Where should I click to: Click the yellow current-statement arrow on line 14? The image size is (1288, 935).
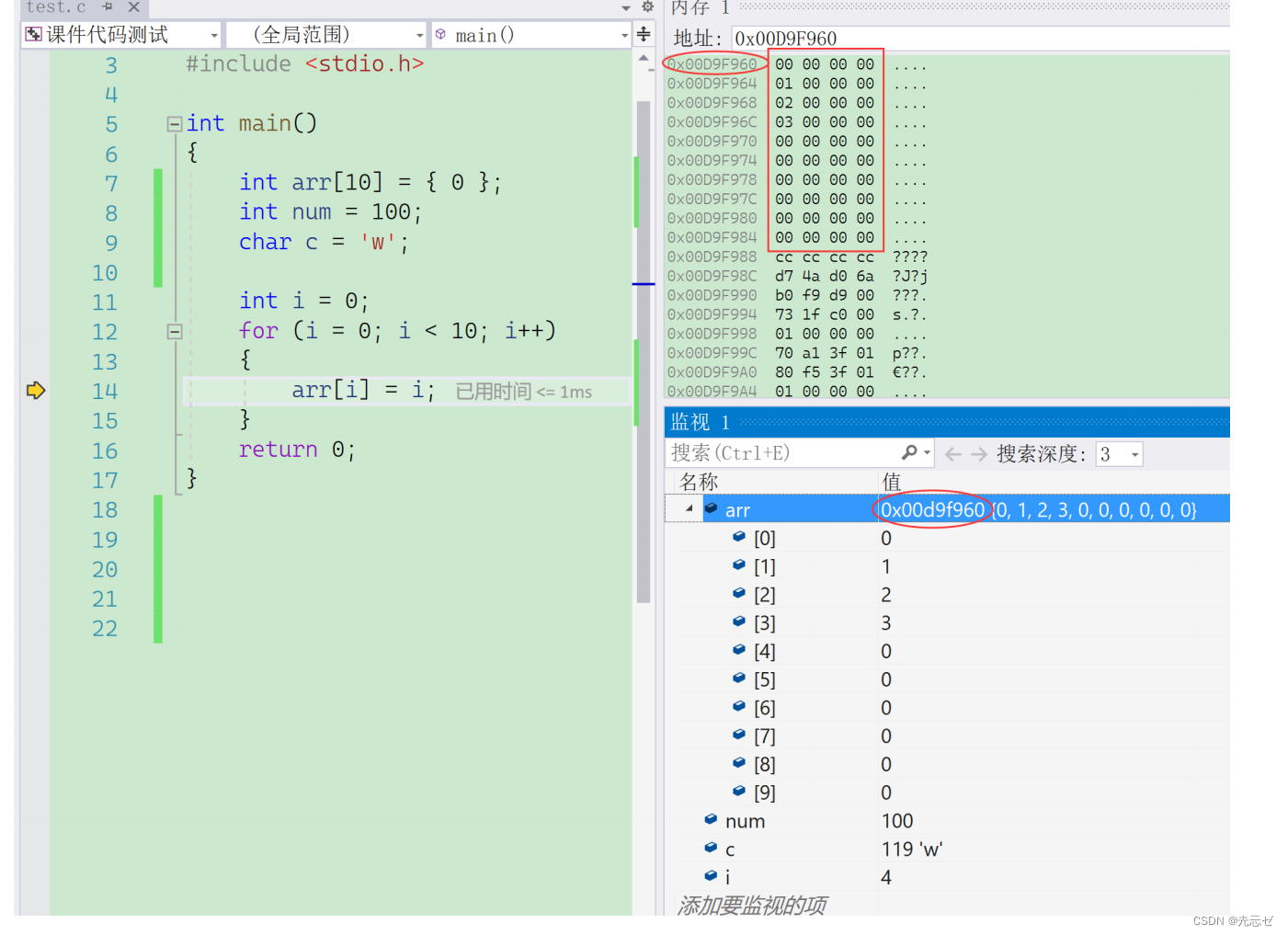click(x=35, y=391)
